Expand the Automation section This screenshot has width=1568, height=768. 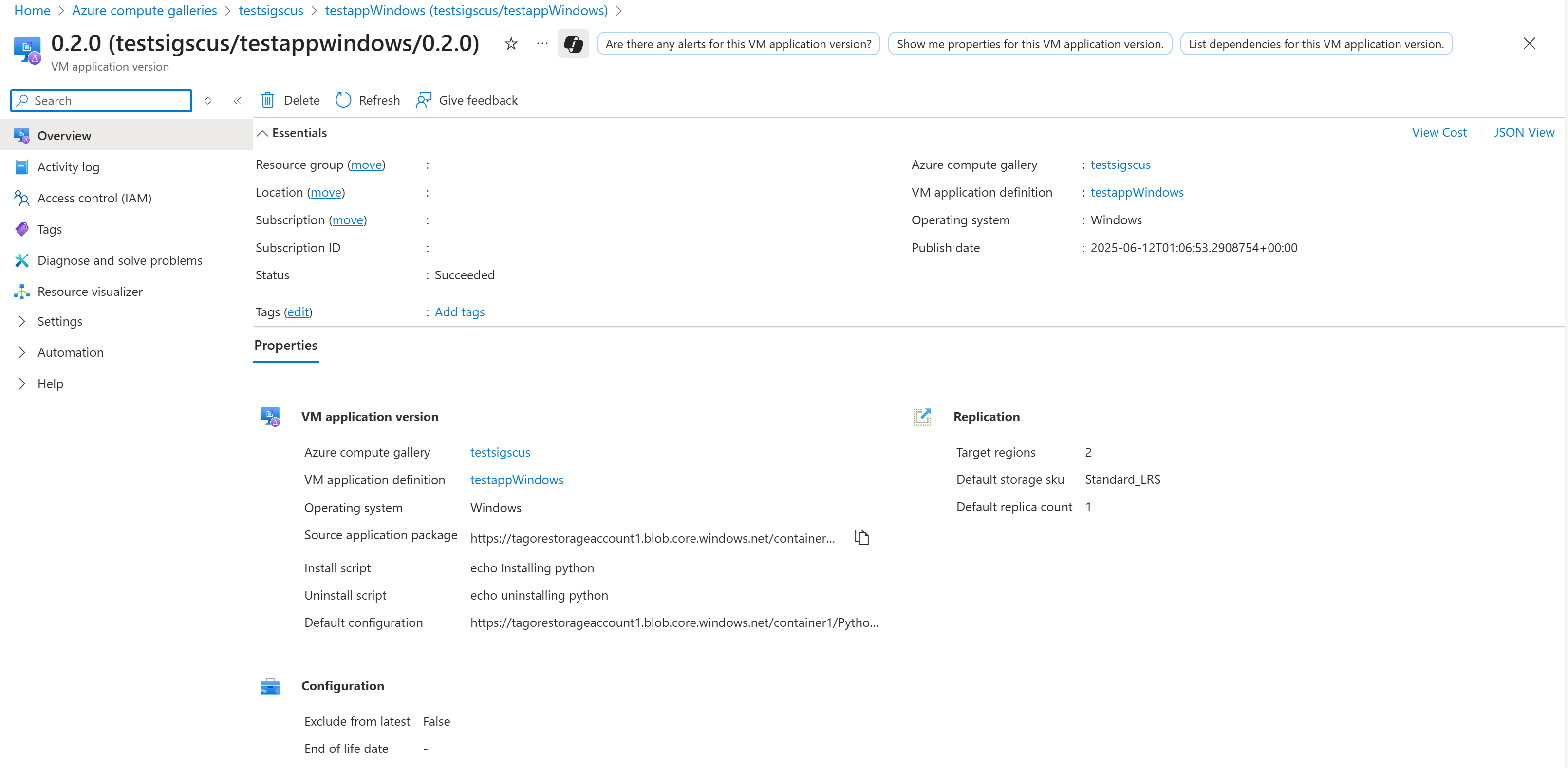70,352
